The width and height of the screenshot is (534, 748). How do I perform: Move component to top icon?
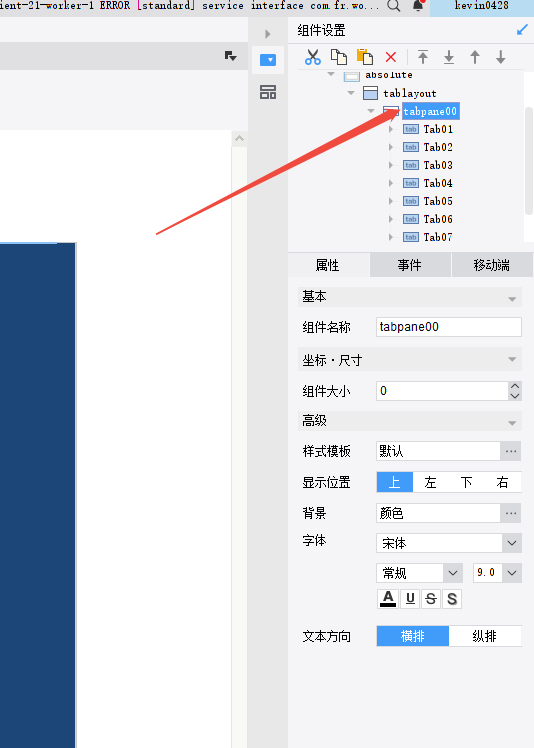[423, 57]
